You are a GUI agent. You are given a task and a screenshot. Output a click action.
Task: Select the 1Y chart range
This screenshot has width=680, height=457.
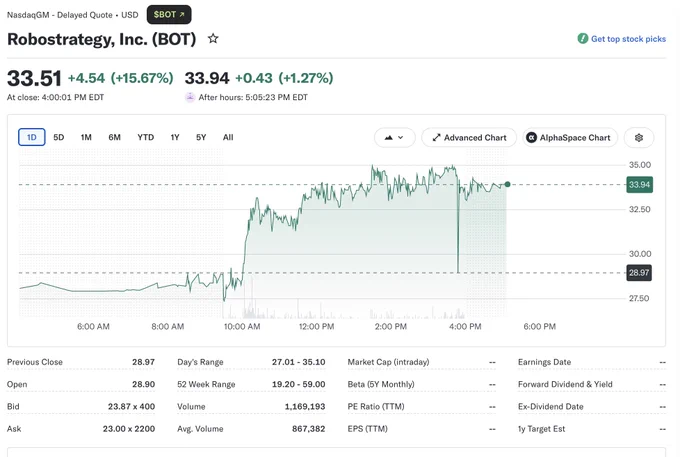tap(175, 137)
